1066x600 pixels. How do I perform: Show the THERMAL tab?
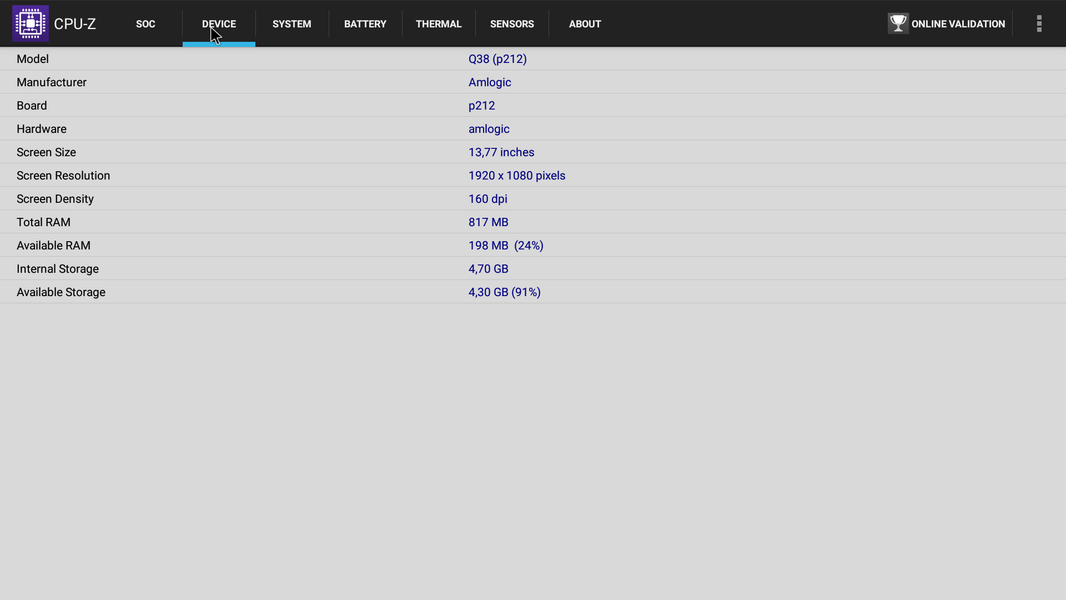coord(439,24)
